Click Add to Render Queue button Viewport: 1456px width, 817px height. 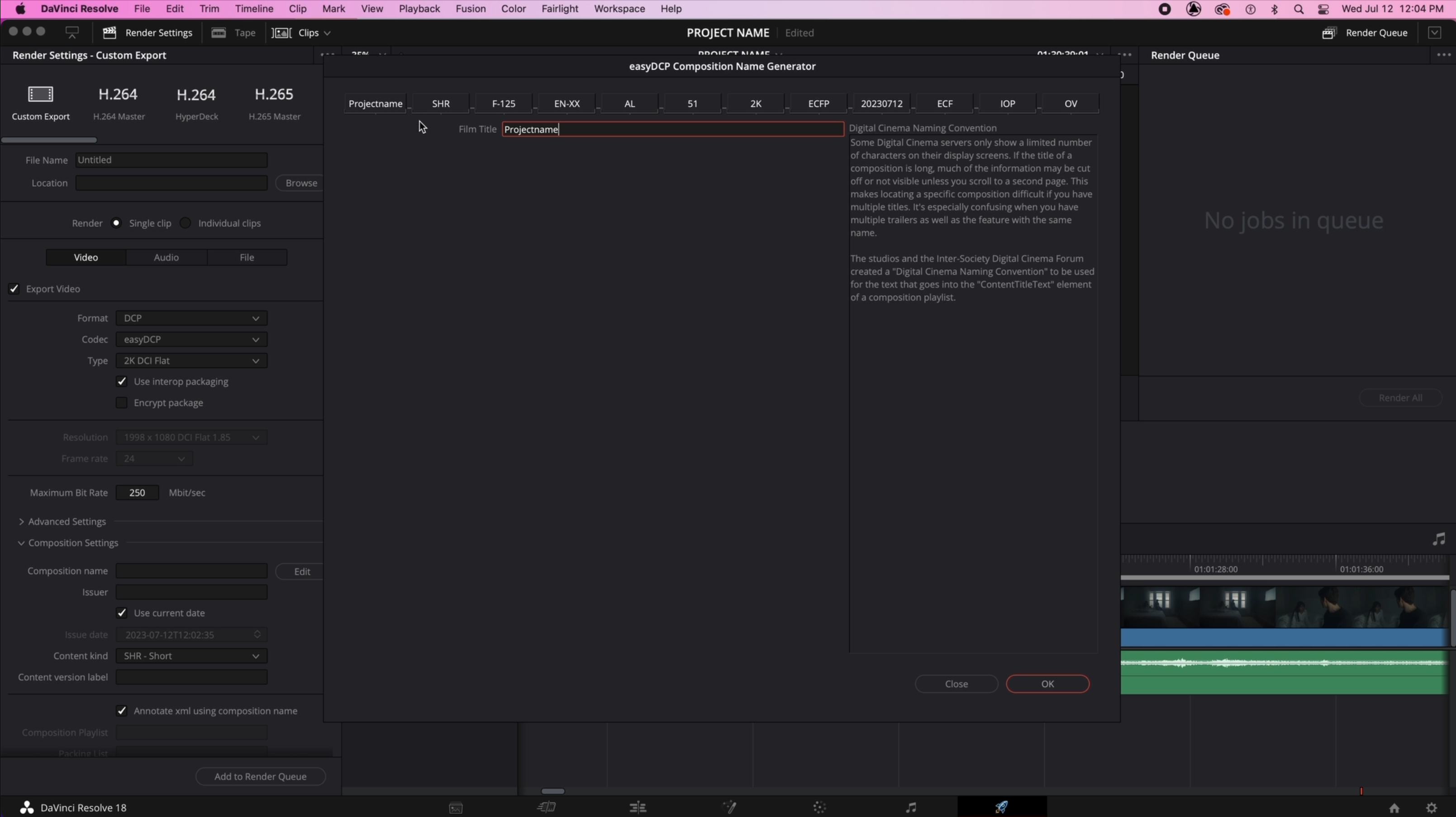261,776
